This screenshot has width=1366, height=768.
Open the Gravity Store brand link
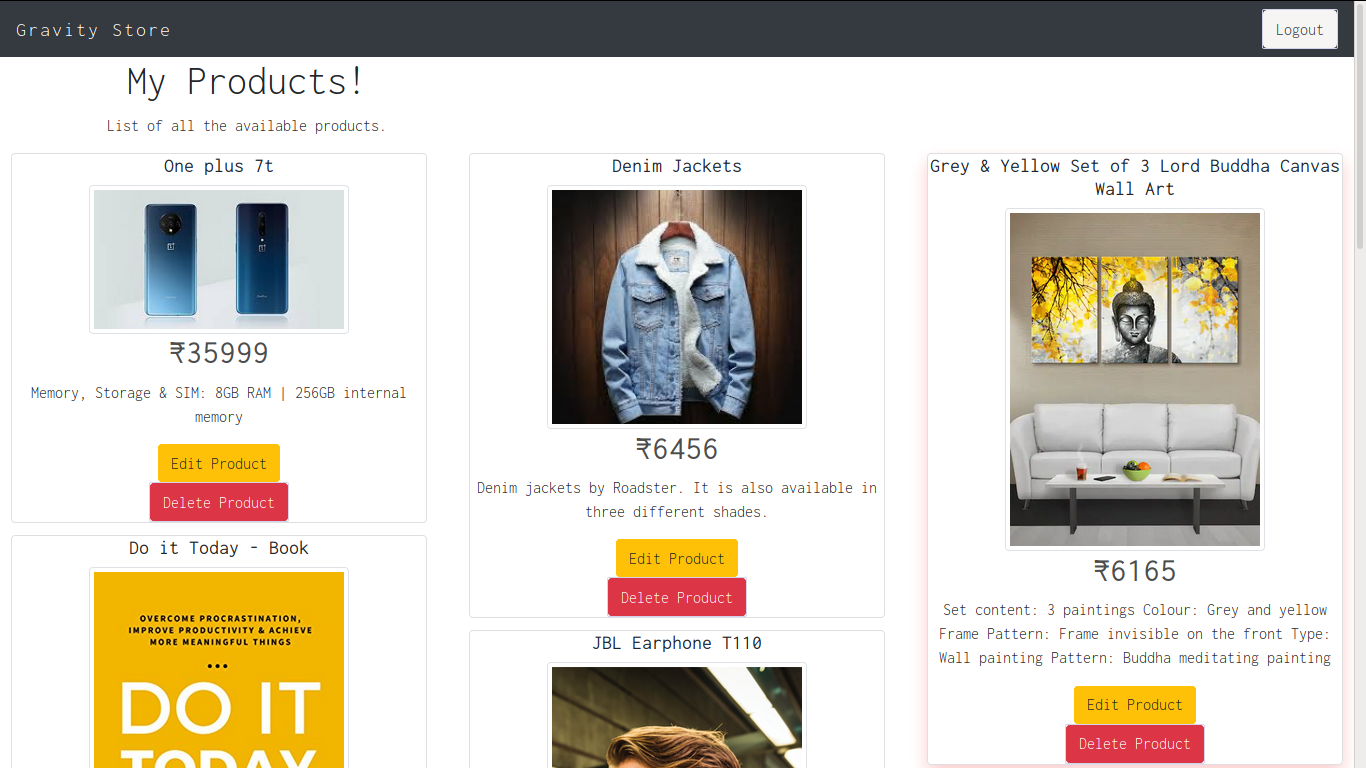pyautogui.click(x=93, y=30)
